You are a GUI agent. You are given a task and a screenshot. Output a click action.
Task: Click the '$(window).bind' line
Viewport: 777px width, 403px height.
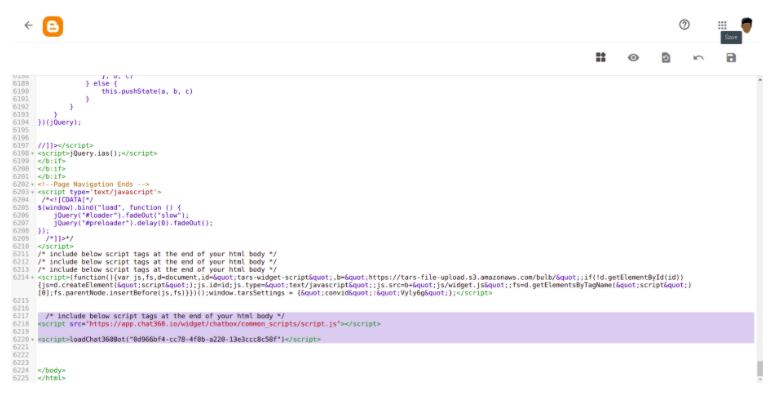109,208
